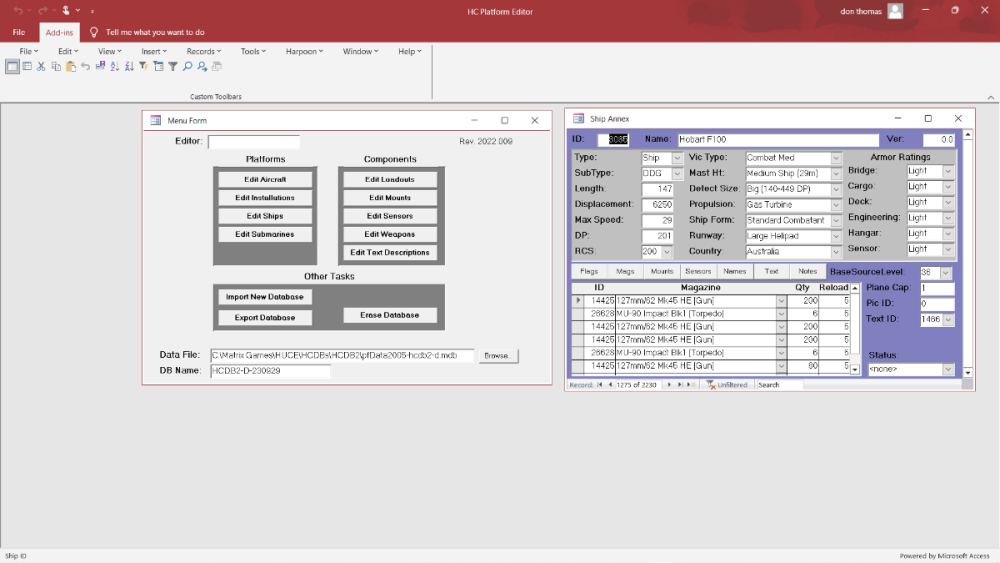Image resolution: width=1000 pixels, height=563 pixels.
Task: Create new blank record in Ship Annex
Action: (x=691, y=385)
